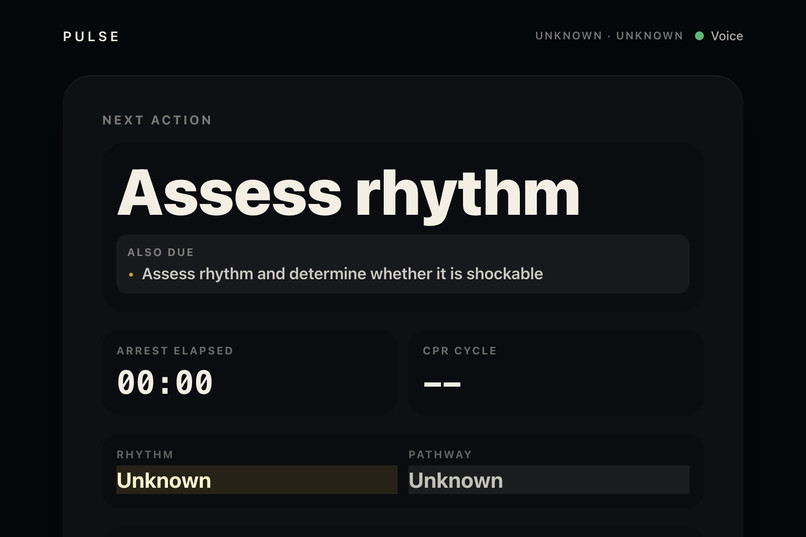
Task: Click the green Voice status dot
Action: [699, 36]
